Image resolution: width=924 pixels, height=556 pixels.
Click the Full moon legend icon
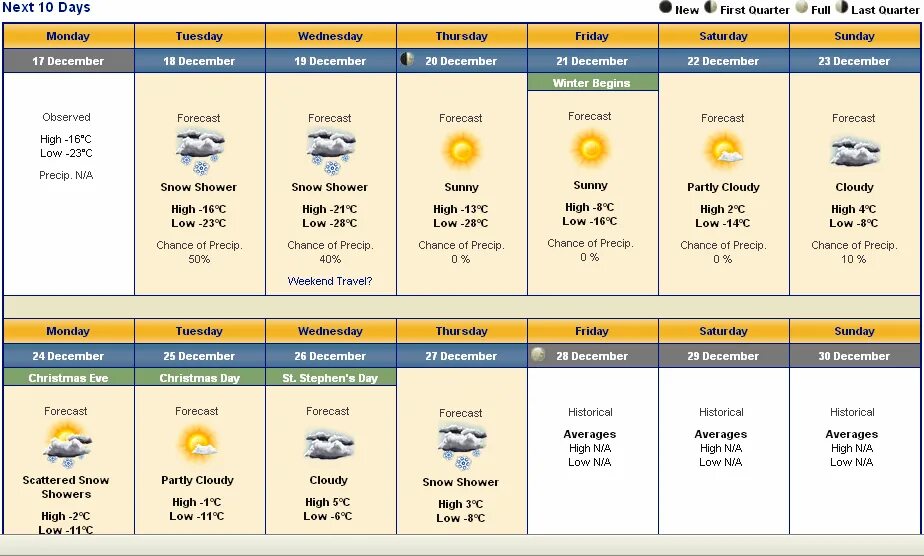(x=802, y=8)
